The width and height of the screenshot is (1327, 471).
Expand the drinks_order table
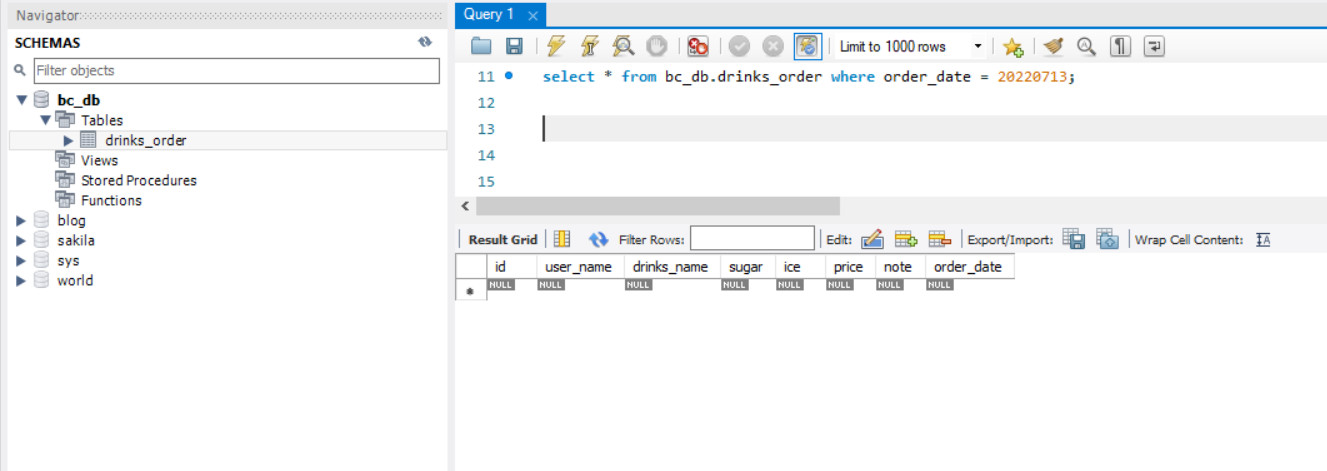pos(69,140)
